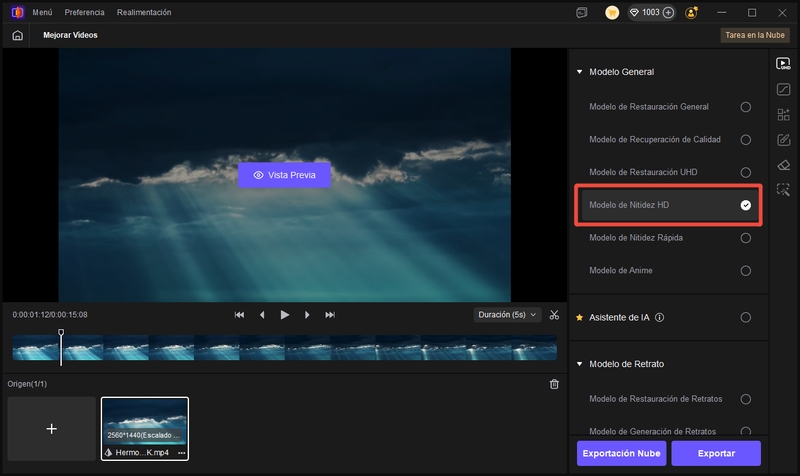800x476 pixels.
Task: Click the user account avatar icon
Action: (x=692, y=12)
